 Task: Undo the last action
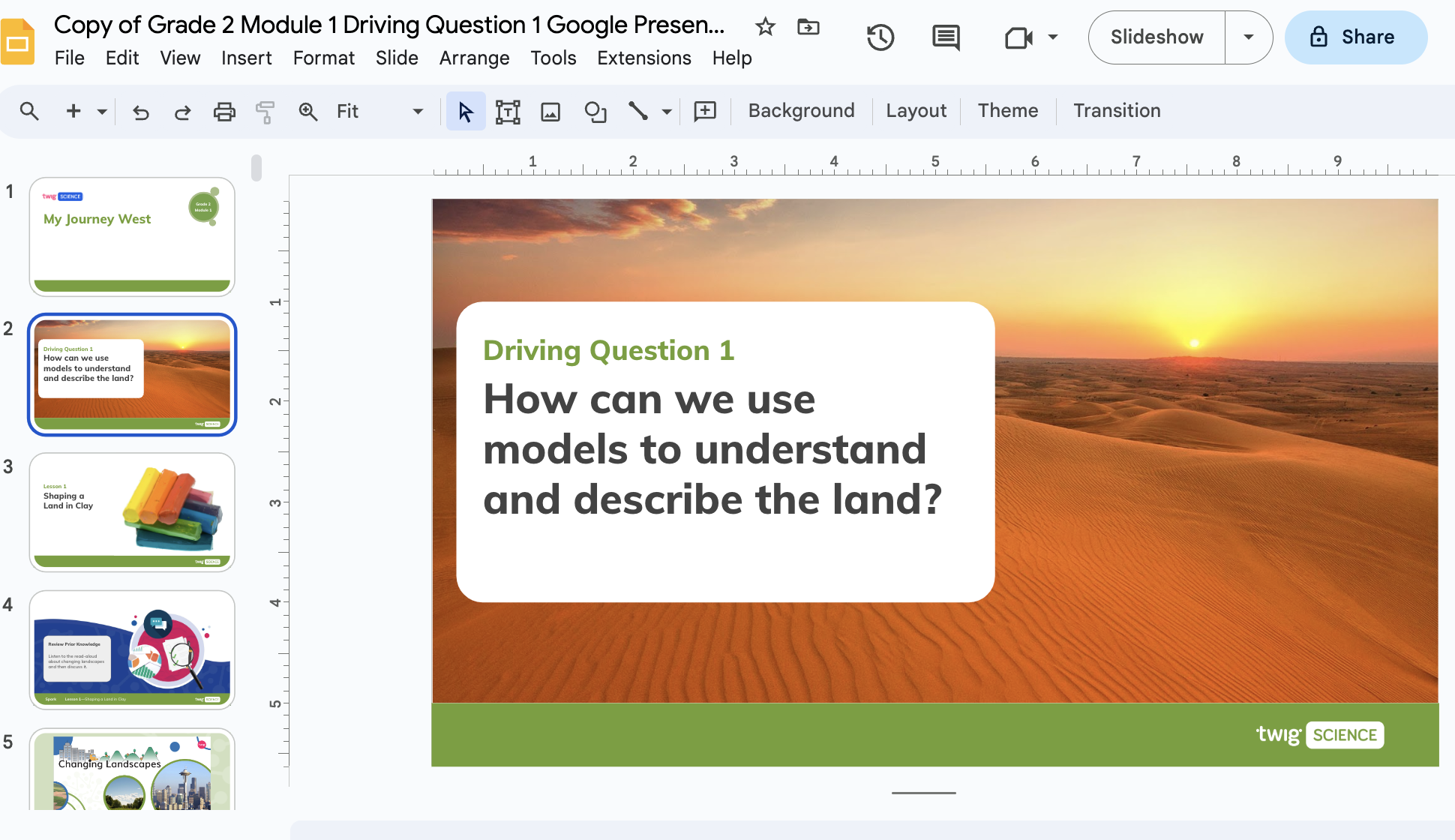coord(141,112)
